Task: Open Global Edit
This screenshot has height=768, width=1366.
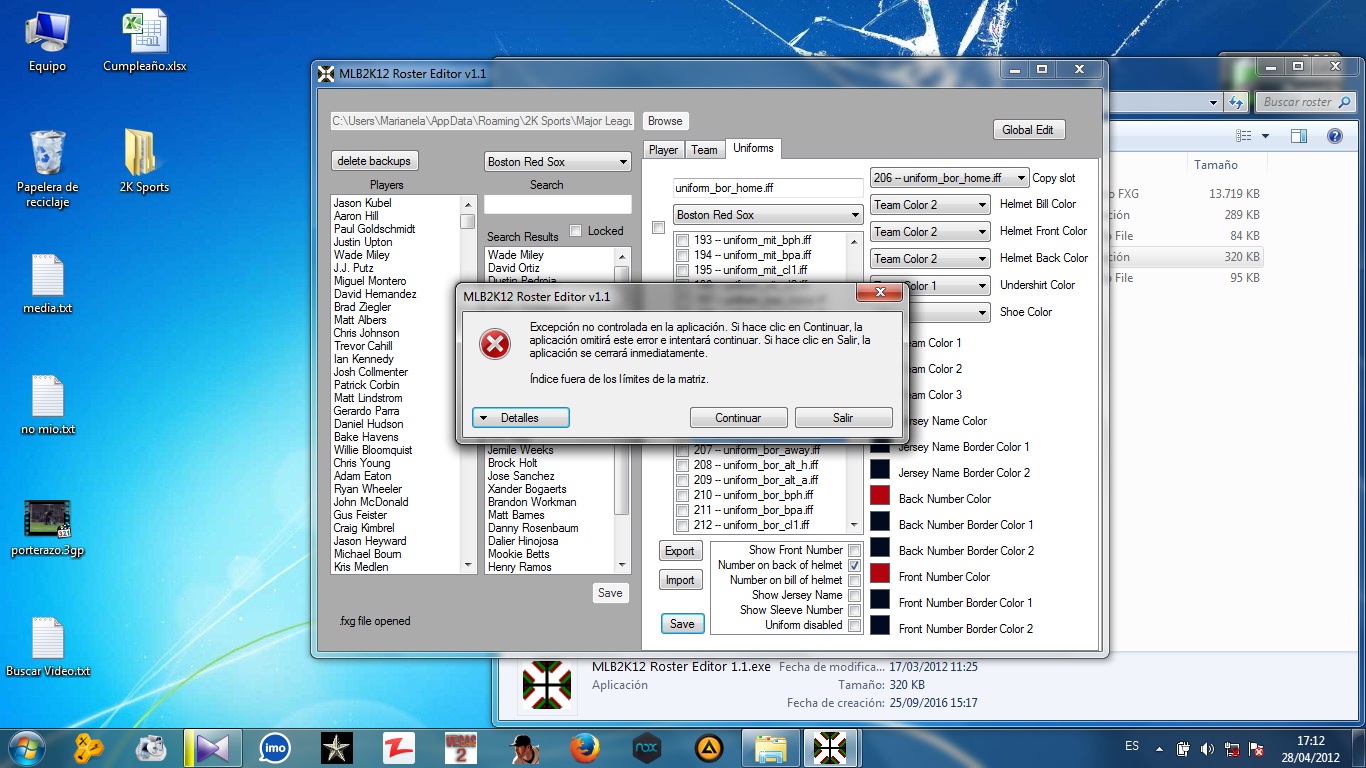Action: (1028, 130)
